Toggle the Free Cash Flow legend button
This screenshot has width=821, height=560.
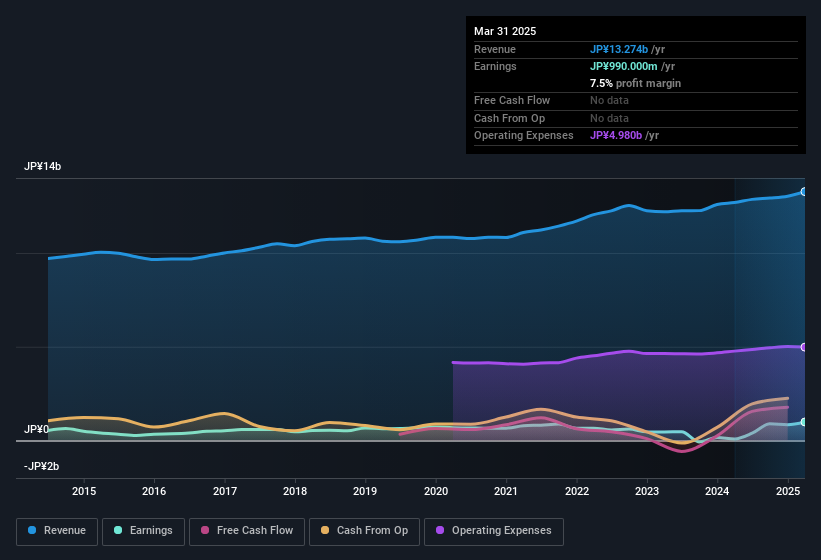coord(247,531)
